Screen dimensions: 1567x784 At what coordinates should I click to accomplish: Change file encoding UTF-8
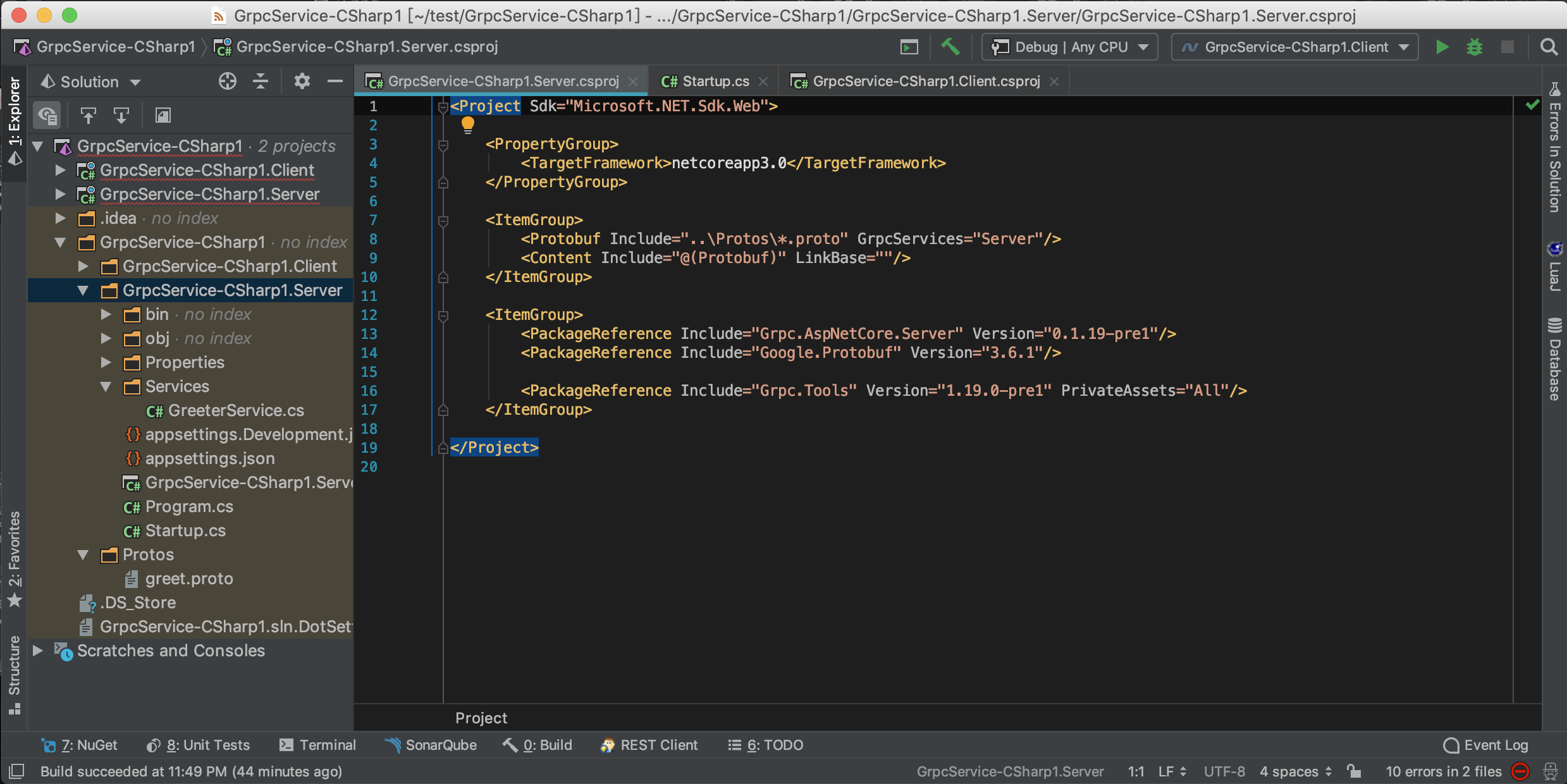[1224, 771]
